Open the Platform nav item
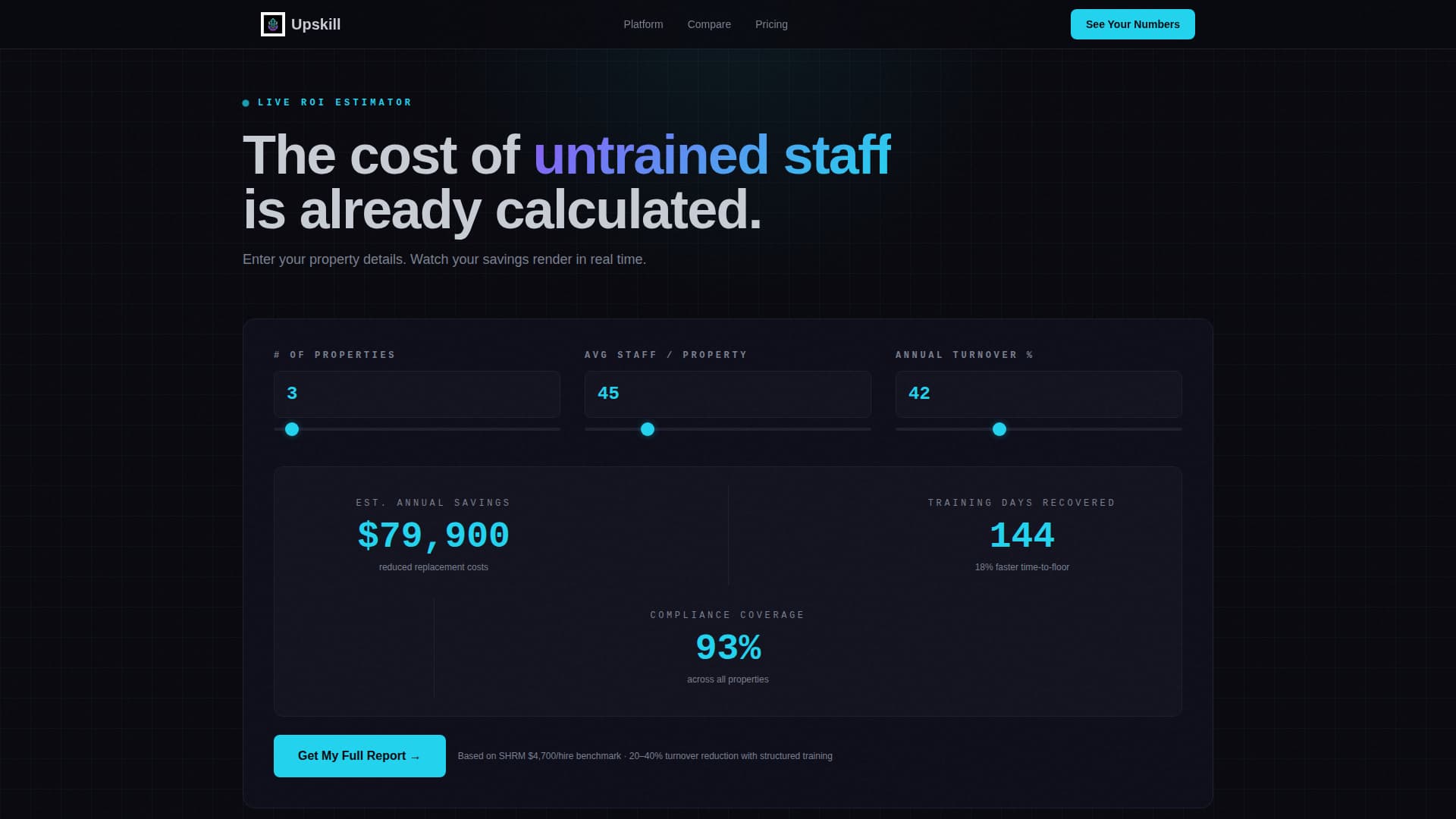The image size is (1456, 819). coord(643,24)
